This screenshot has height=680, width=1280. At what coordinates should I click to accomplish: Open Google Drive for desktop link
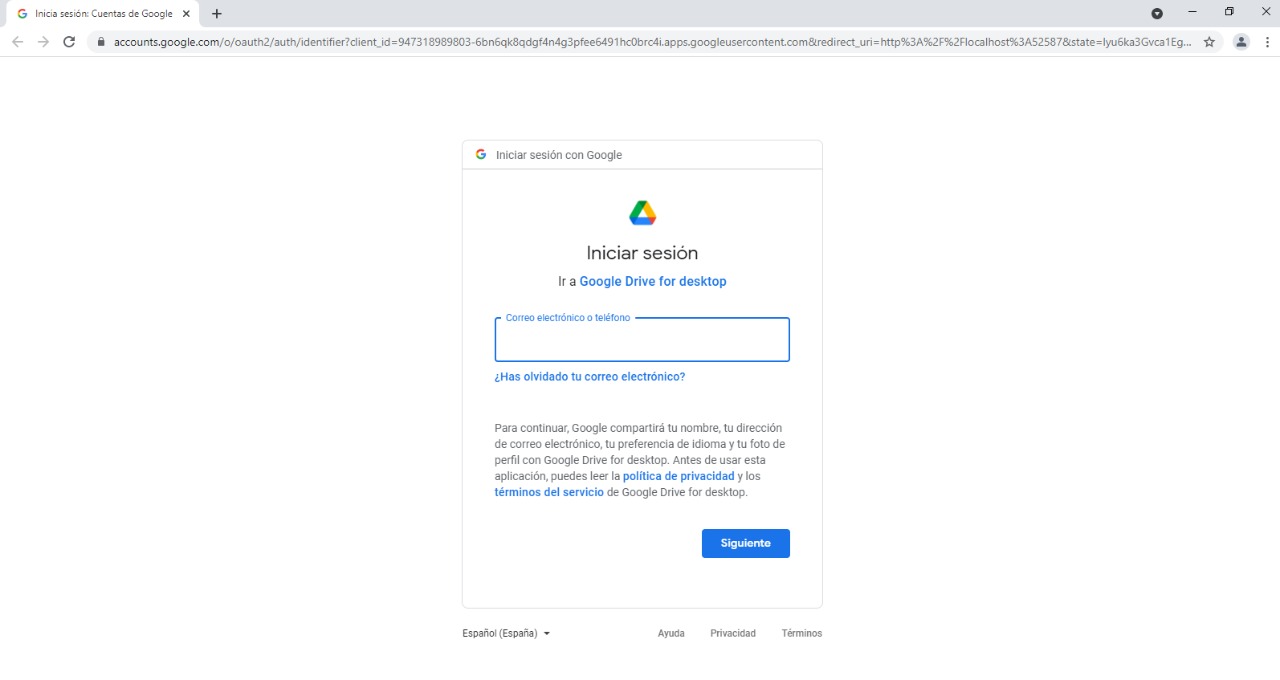(653, 281)
